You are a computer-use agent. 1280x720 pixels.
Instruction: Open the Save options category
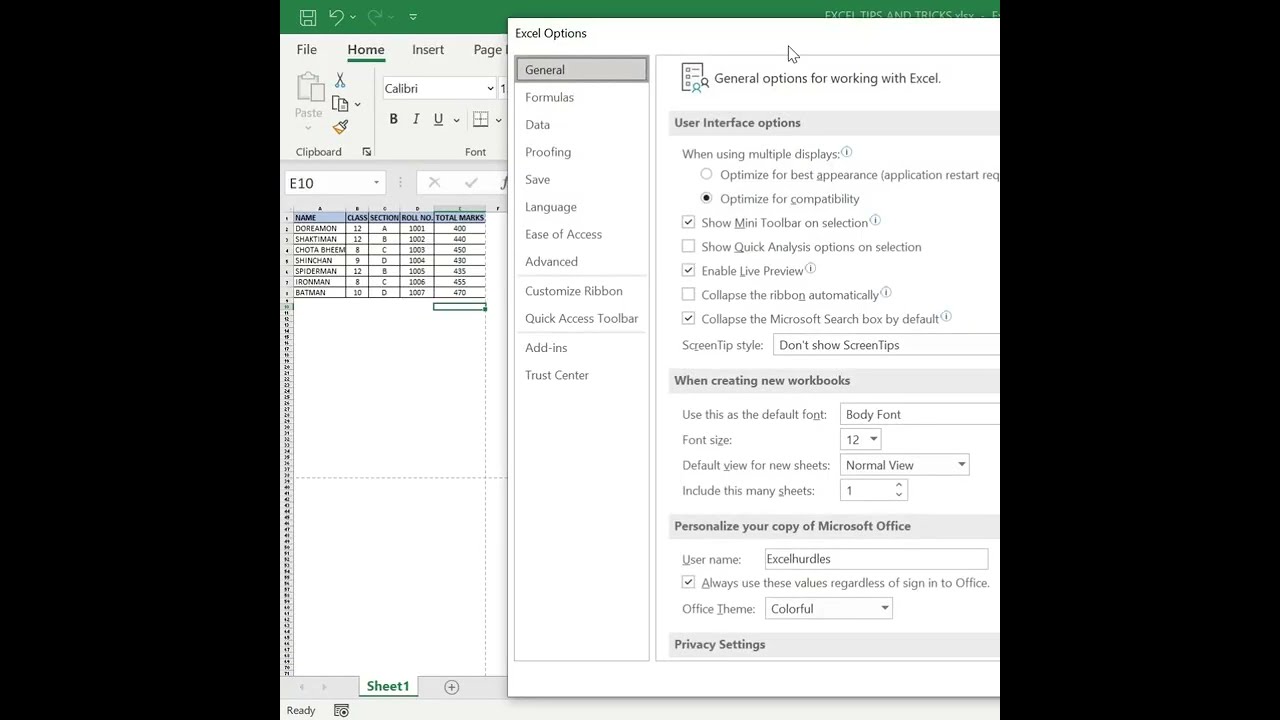pyautogui.click(x=581, y=180)
